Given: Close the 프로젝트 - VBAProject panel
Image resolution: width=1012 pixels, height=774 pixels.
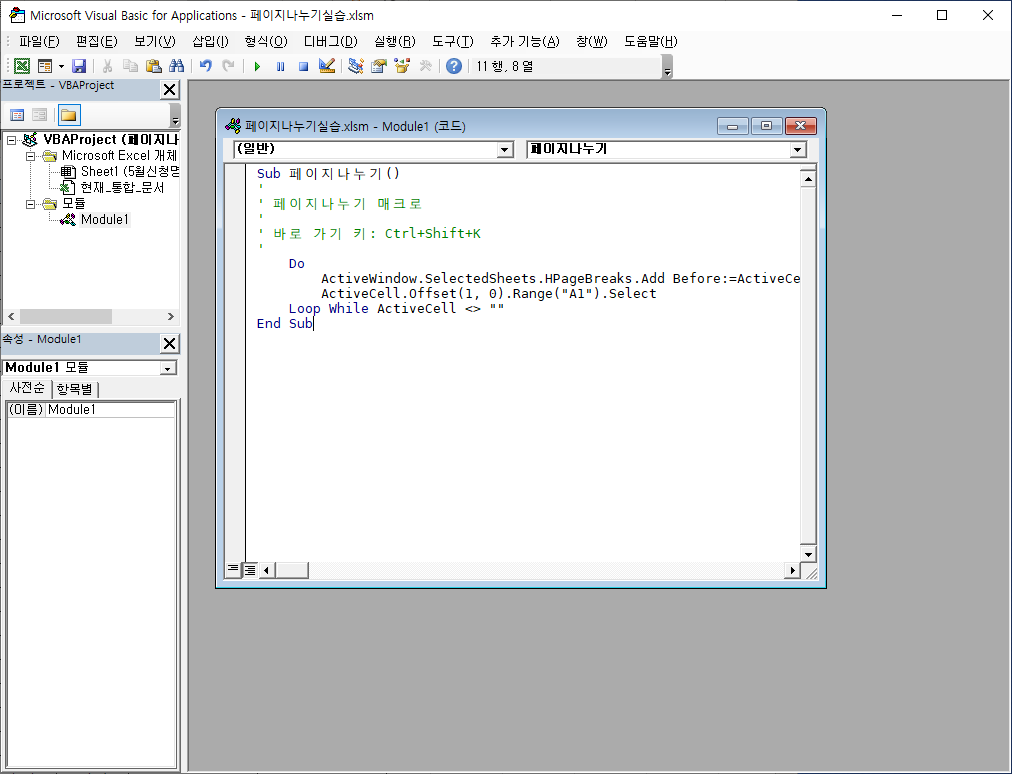Looking at the screenshot, I should click(x=169, y=90).
